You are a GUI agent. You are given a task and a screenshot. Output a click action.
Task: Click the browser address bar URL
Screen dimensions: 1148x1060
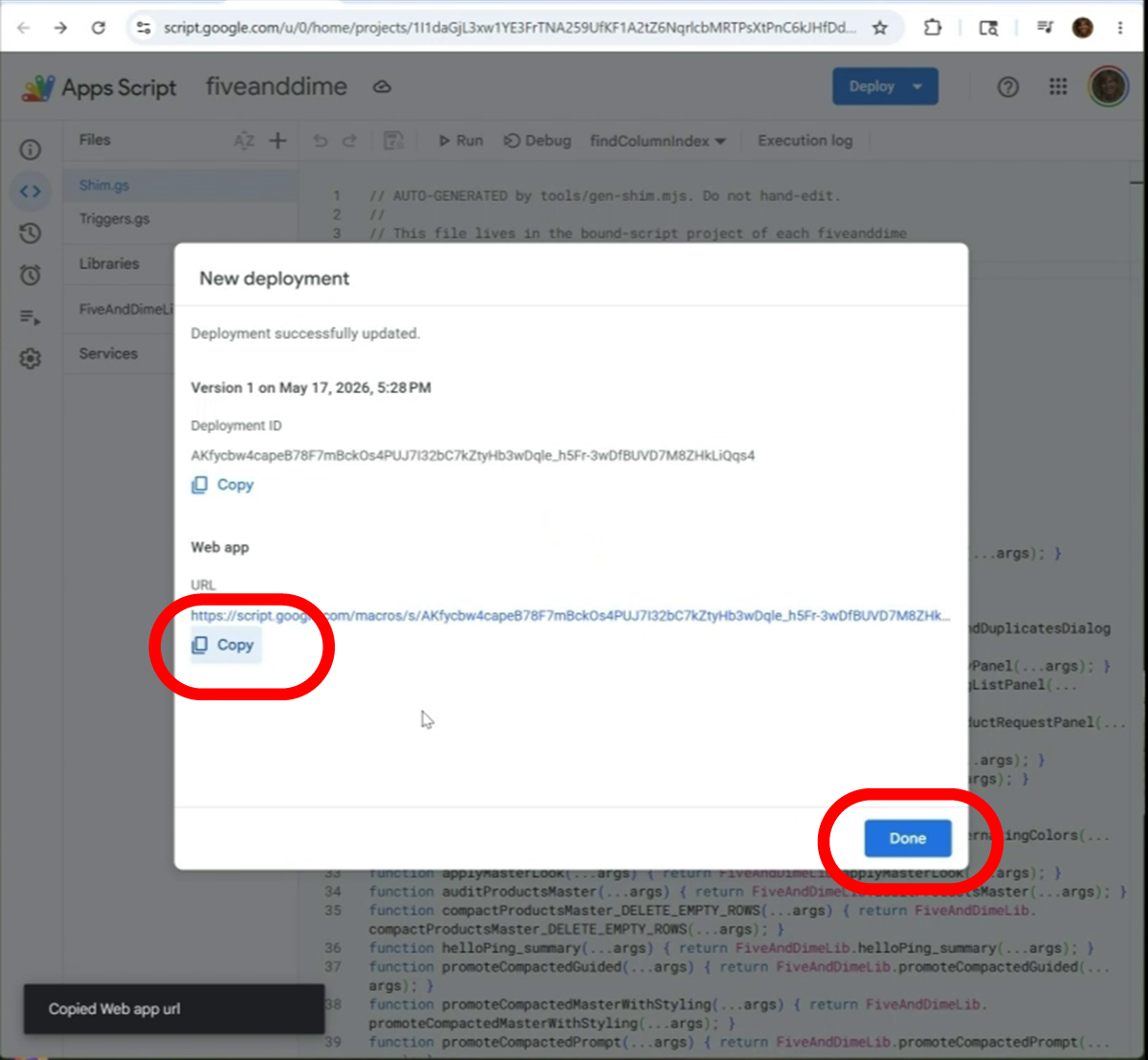509,28
